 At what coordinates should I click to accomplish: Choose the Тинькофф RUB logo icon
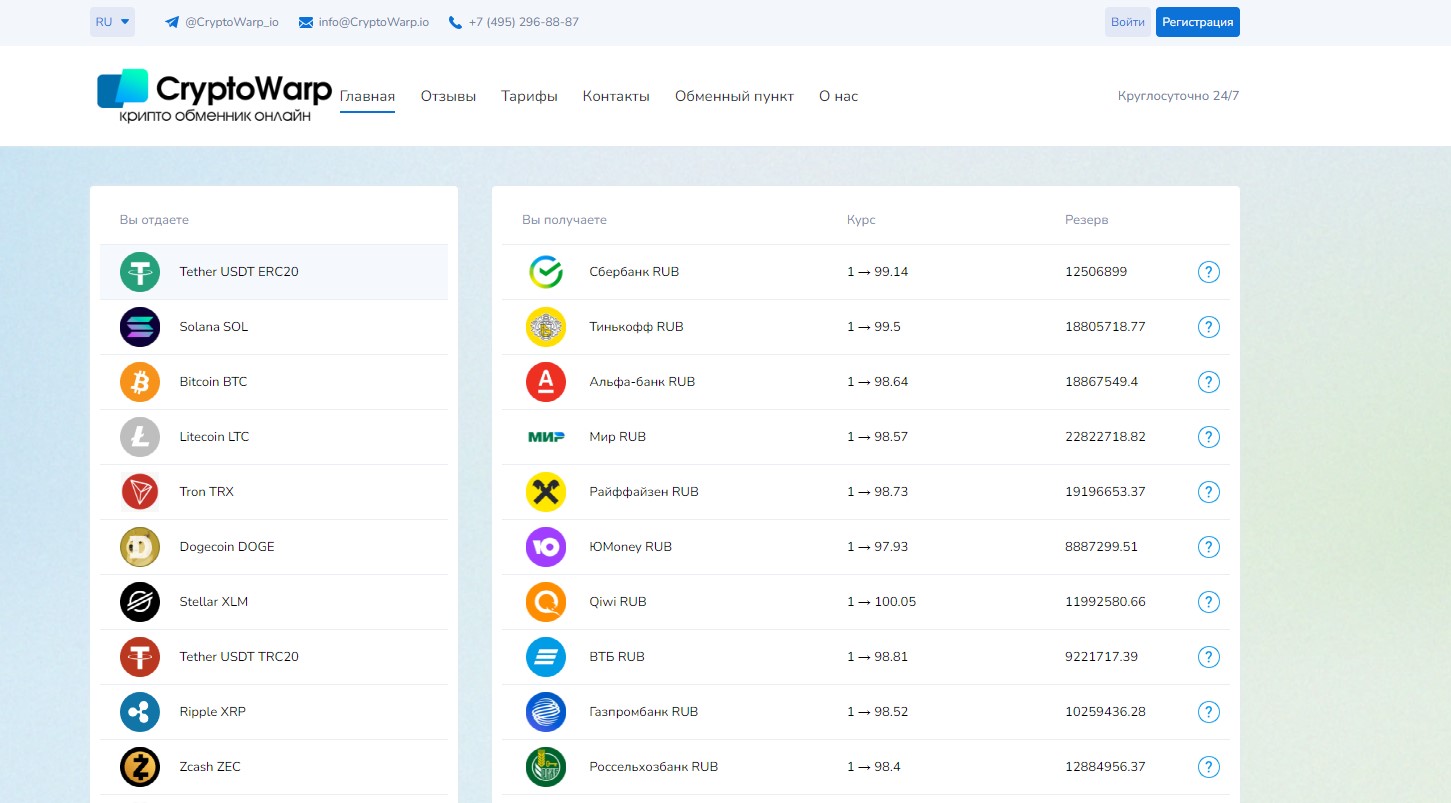click(x=546, y=327)
